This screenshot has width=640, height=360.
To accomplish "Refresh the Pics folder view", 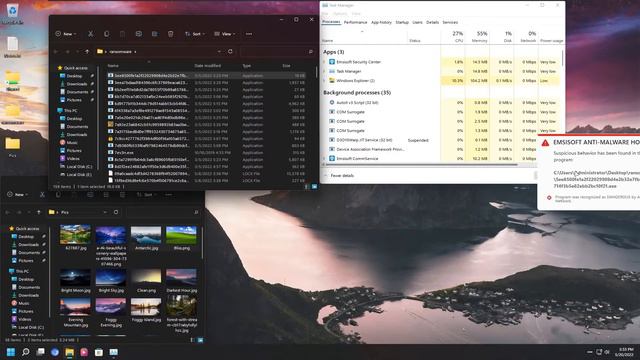I will click(116, 212).
